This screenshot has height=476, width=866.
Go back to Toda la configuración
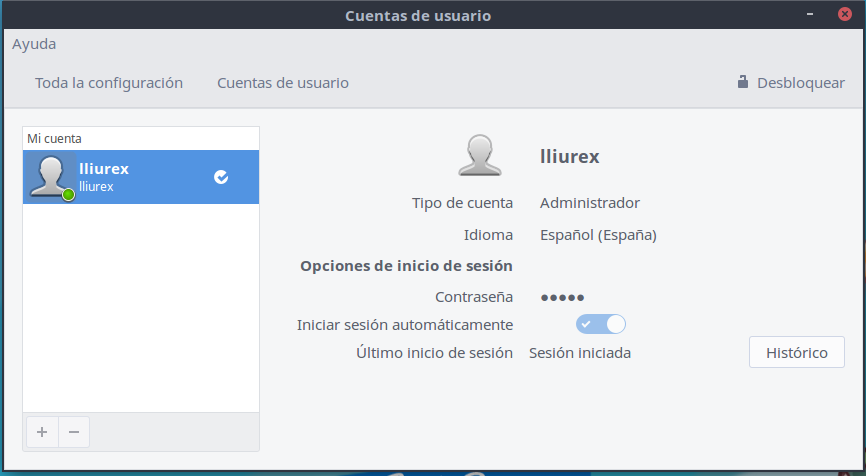[109, 83]
